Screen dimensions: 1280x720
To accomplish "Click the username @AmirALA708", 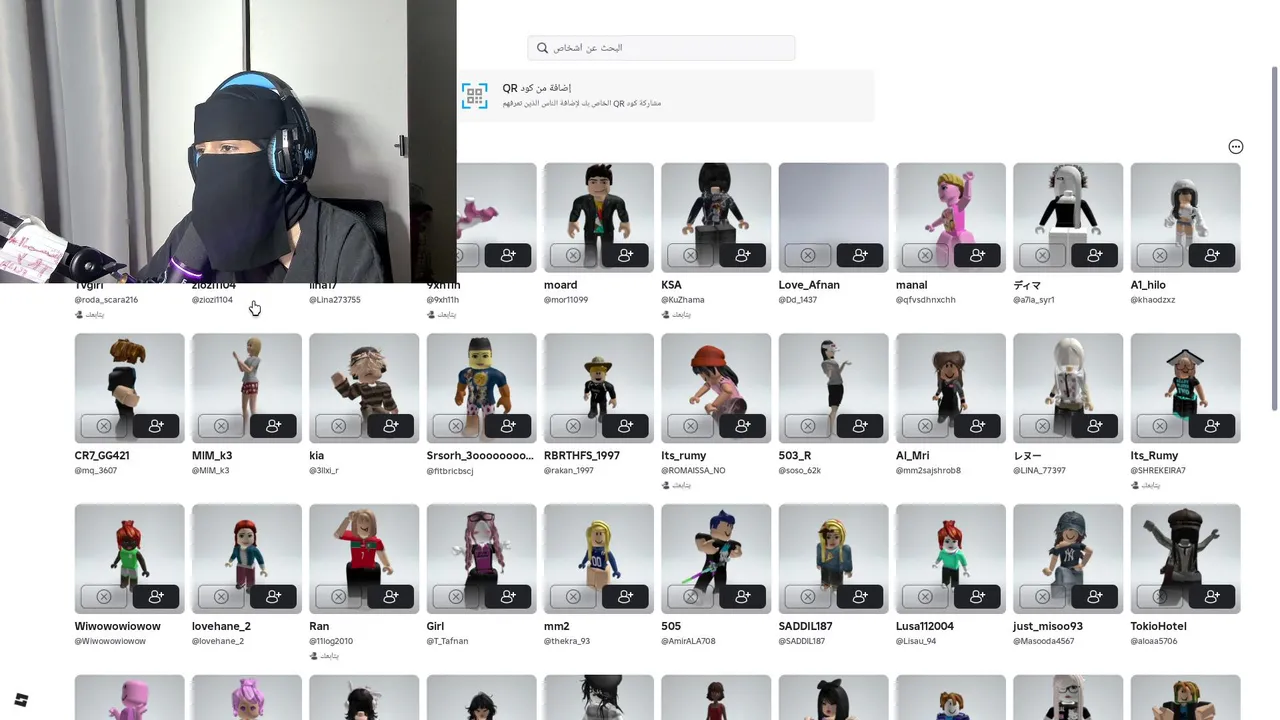I will coord(688,641).
